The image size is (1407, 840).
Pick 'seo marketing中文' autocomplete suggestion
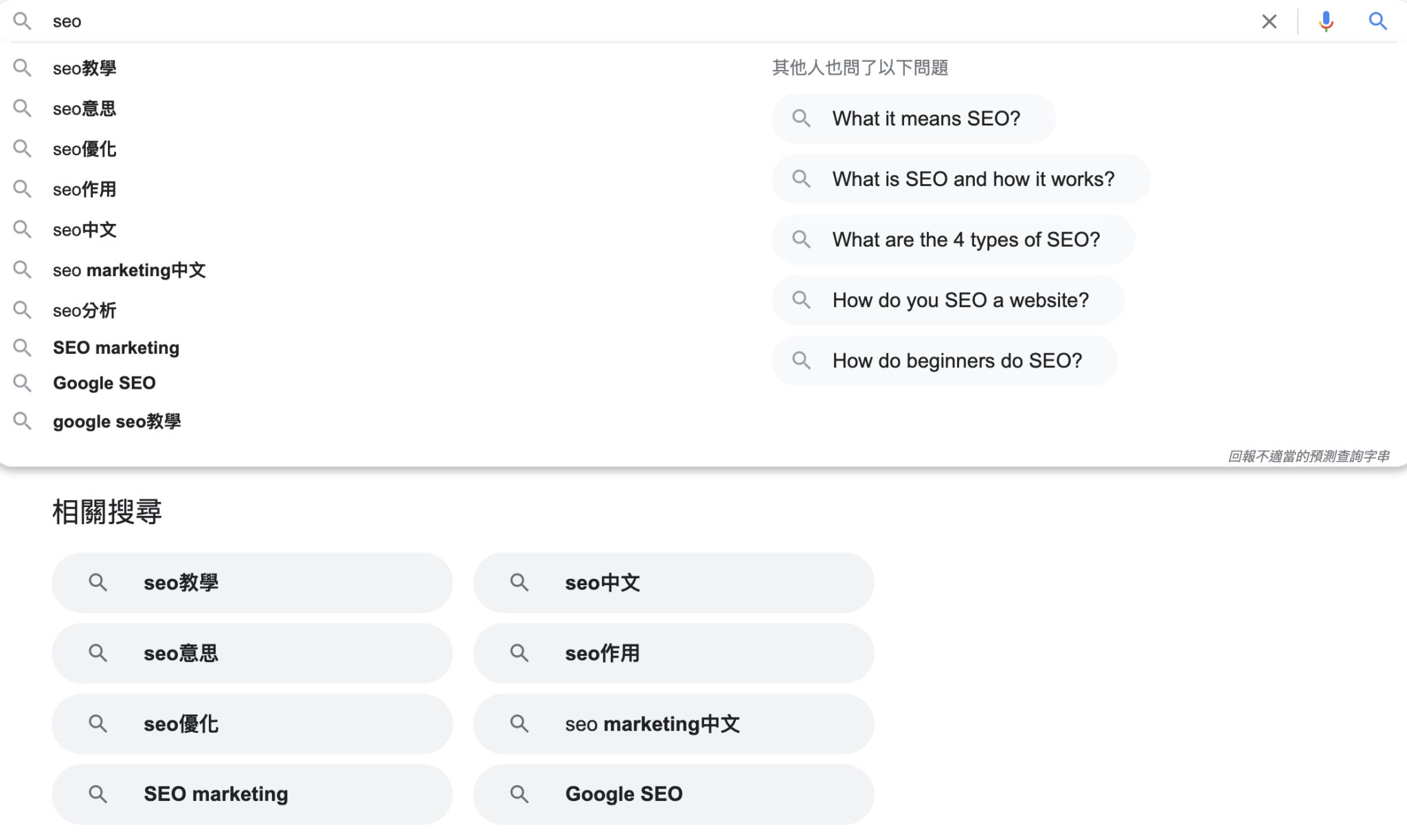pos(129,270)
